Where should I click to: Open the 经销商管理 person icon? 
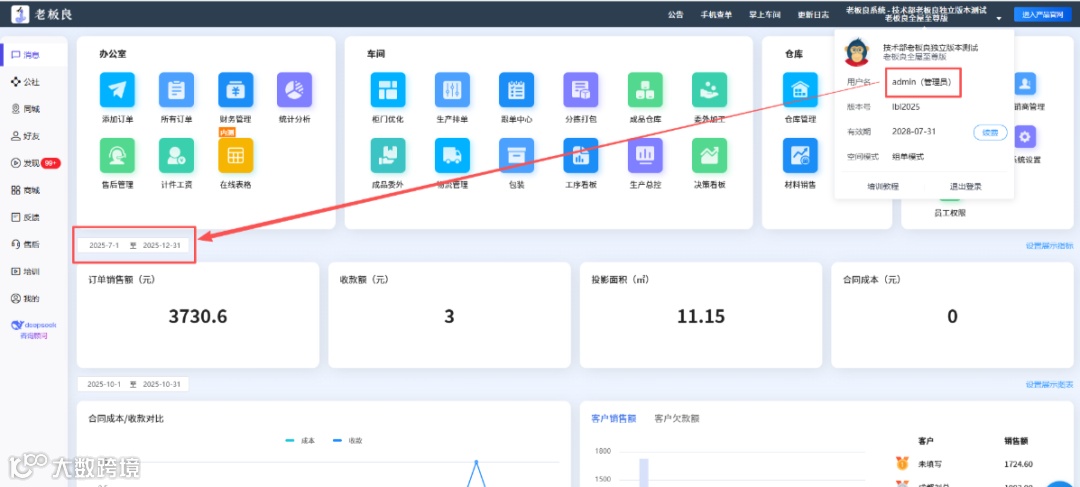click(1026, 84)
